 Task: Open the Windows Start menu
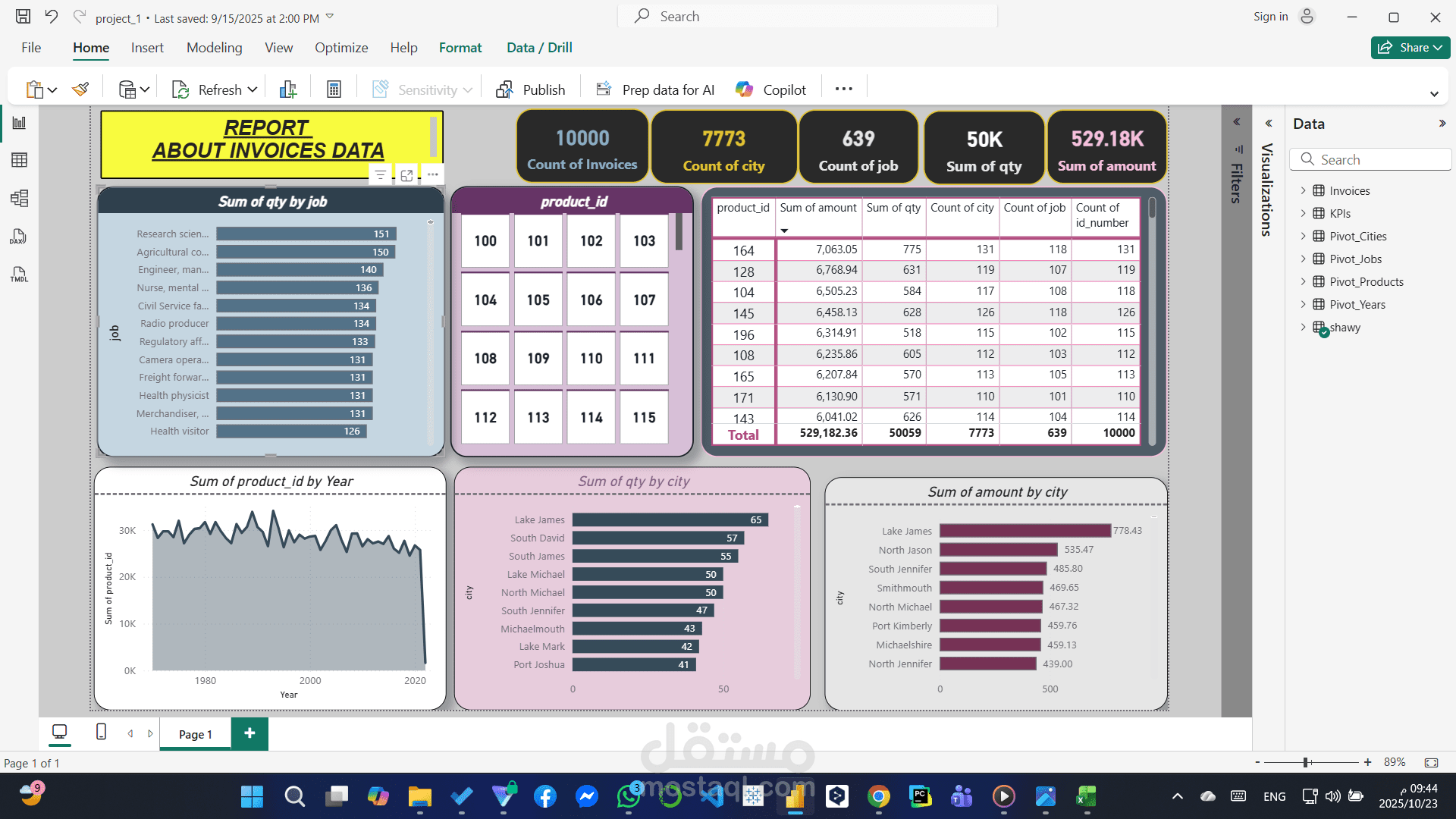click(x=252, y=796)
